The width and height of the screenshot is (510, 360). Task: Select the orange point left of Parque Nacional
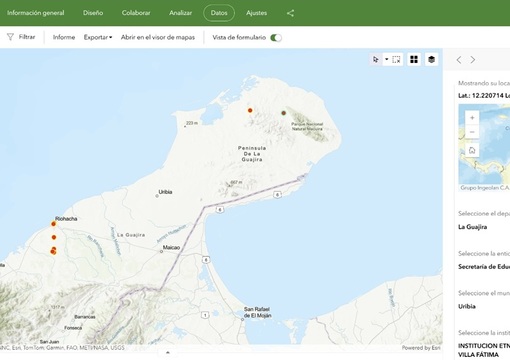tap(250, 110)
